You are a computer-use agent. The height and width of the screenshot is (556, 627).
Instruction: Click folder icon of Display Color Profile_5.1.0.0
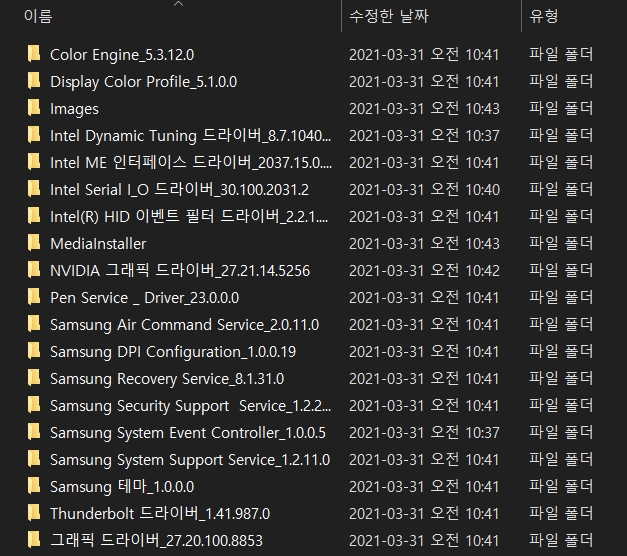(34, 81)
